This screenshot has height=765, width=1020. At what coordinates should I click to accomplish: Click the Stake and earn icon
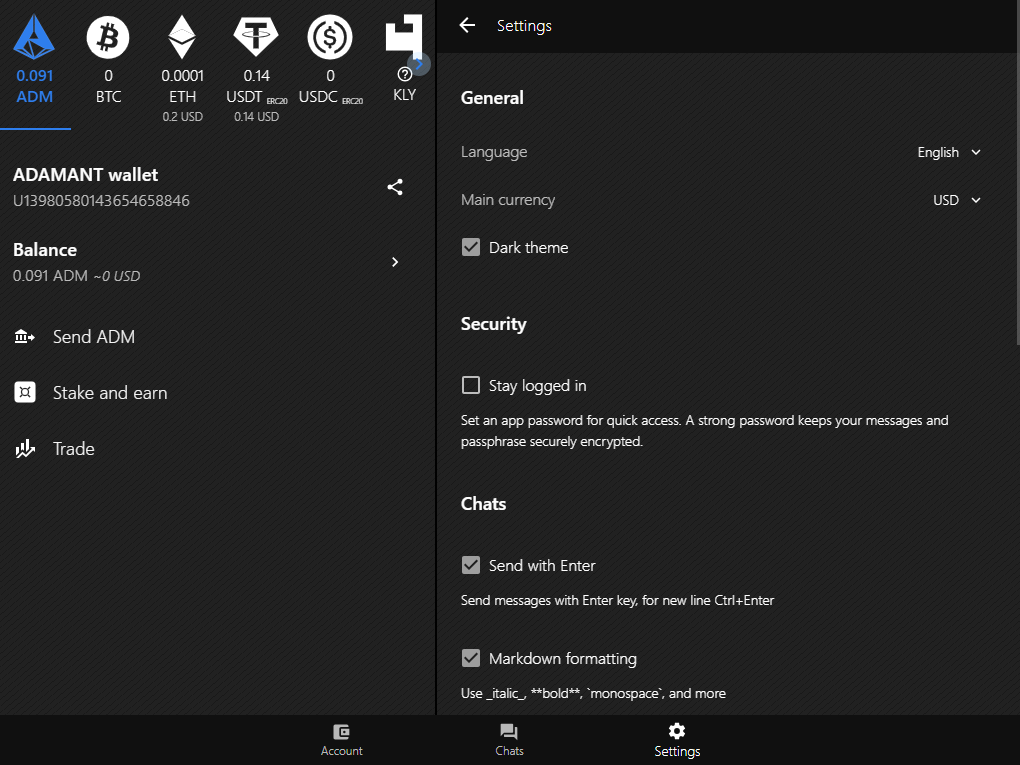pos(25,392)
